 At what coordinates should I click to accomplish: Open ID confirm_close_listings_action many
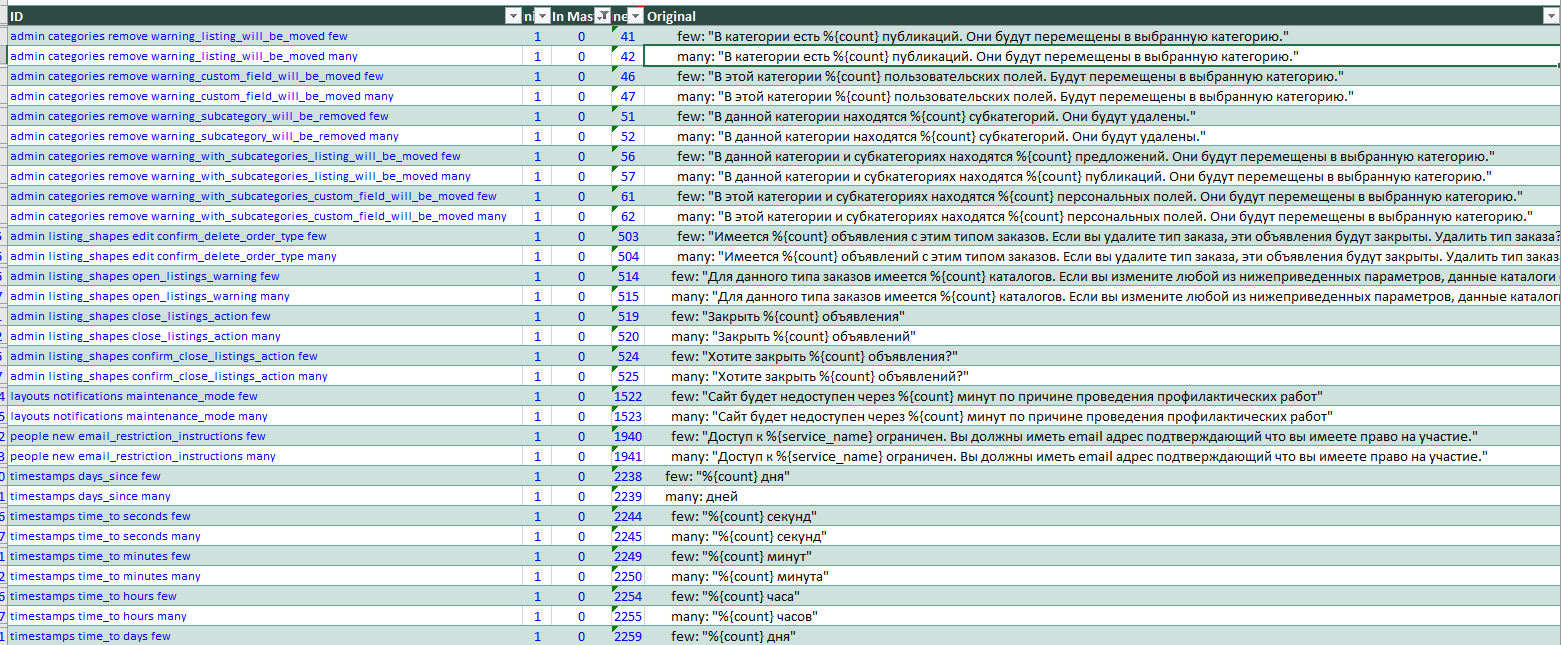pos(169,376)
